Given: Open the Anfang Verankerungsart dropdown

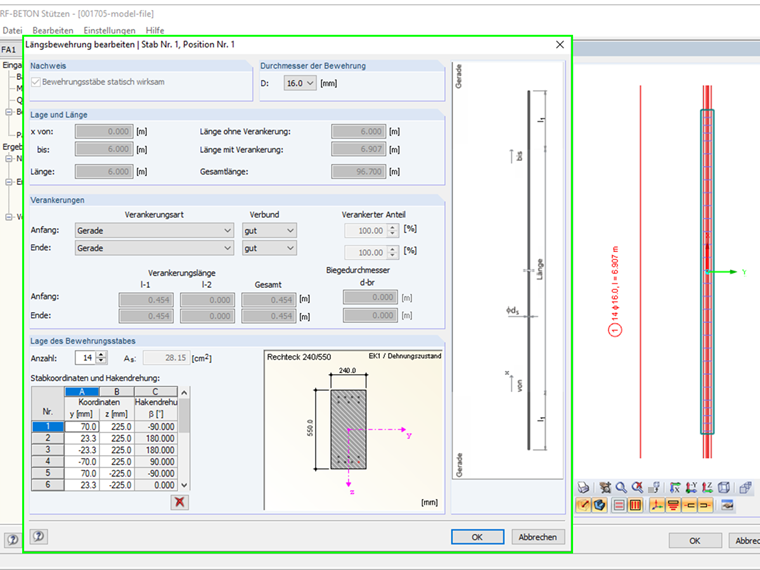Looking at the screenshot, I should [x=154, y=231].
